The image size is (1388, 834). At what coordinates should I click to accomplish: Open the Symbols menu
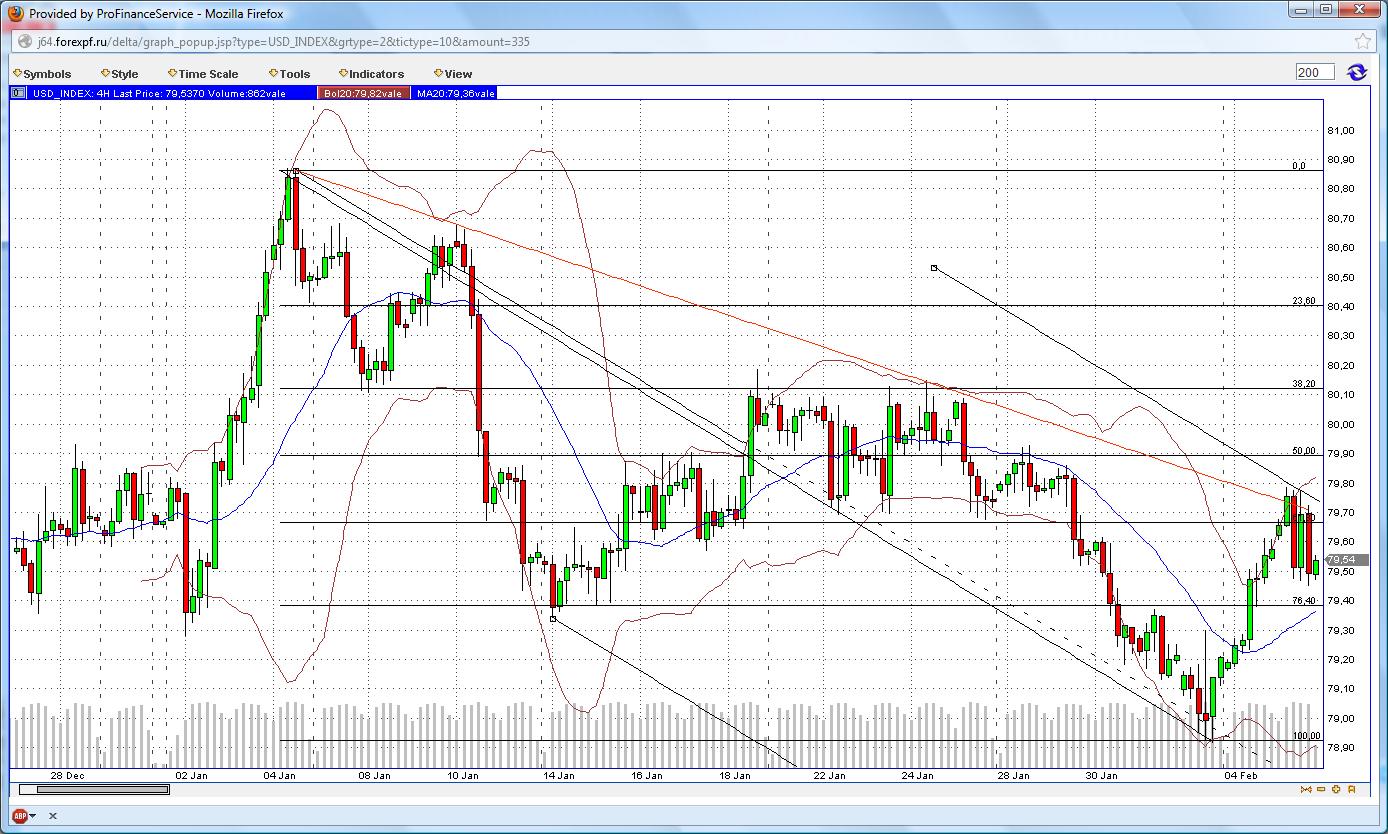click(x=42, y=74)
